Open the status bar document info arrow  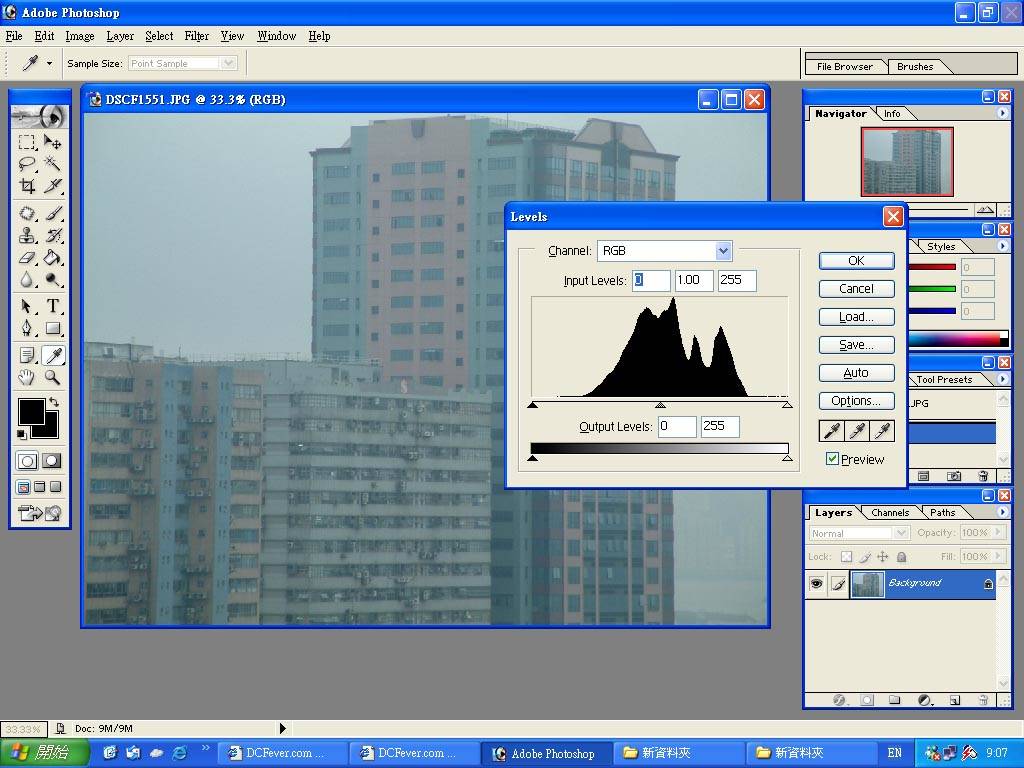pyautogui.click(x=283, y=728)
